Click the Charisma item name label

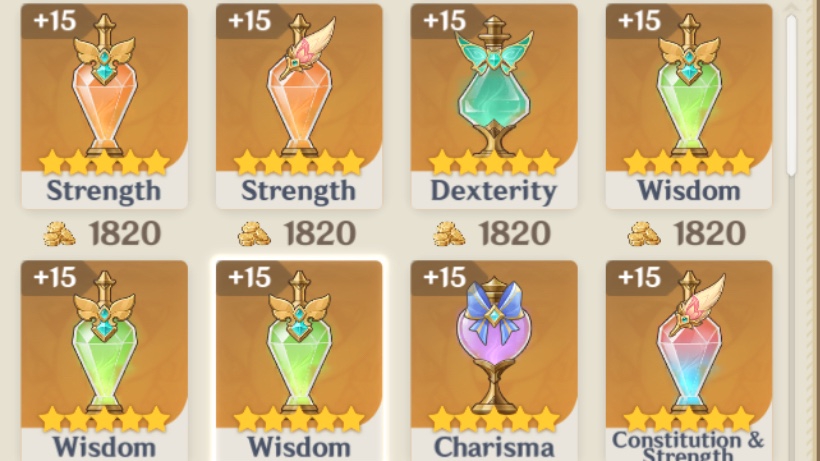494,447
